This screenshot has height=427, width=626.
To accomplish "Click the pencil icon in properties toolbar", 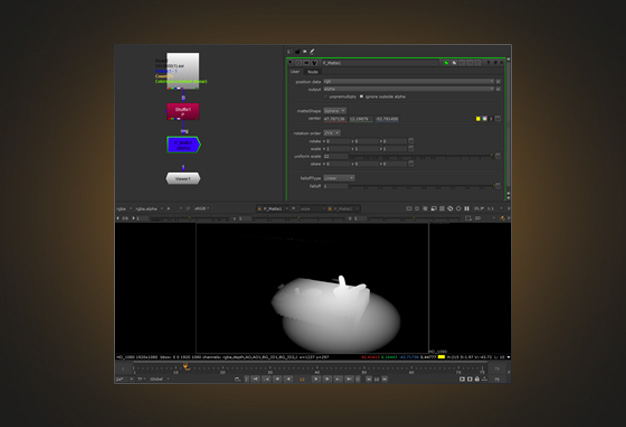I will (312, 51).
